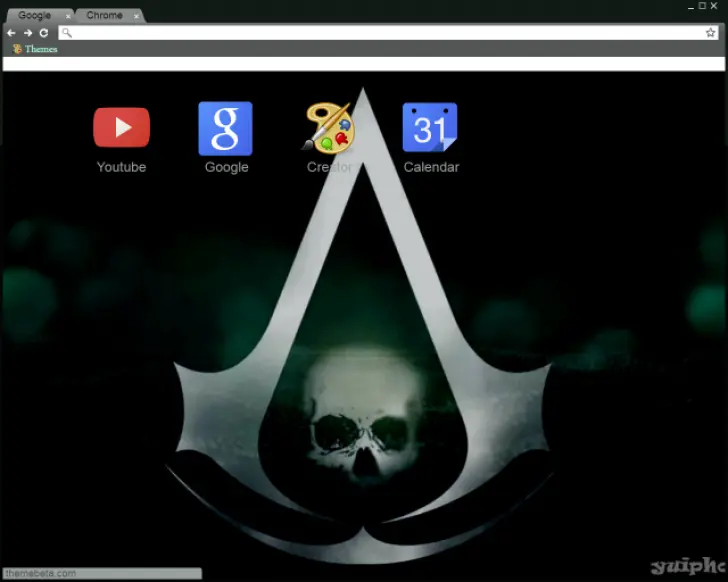Open the Youtube app icon

point(121,128)
